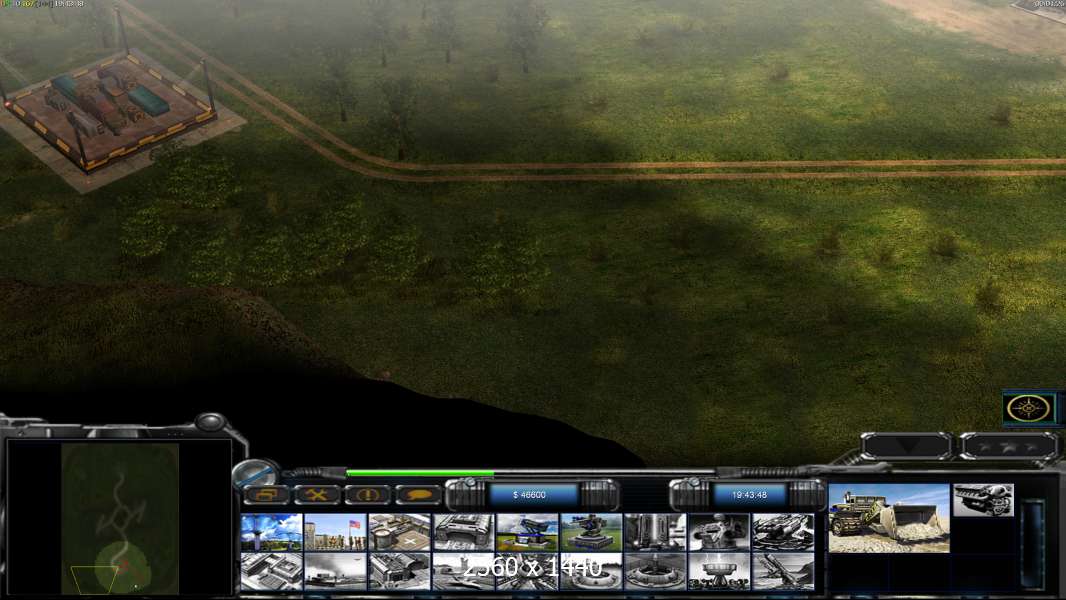Select the gray hangar factory icon in bottom row
The height and width of the screenshot is (600, 1066).
click(x=399, y=571)
